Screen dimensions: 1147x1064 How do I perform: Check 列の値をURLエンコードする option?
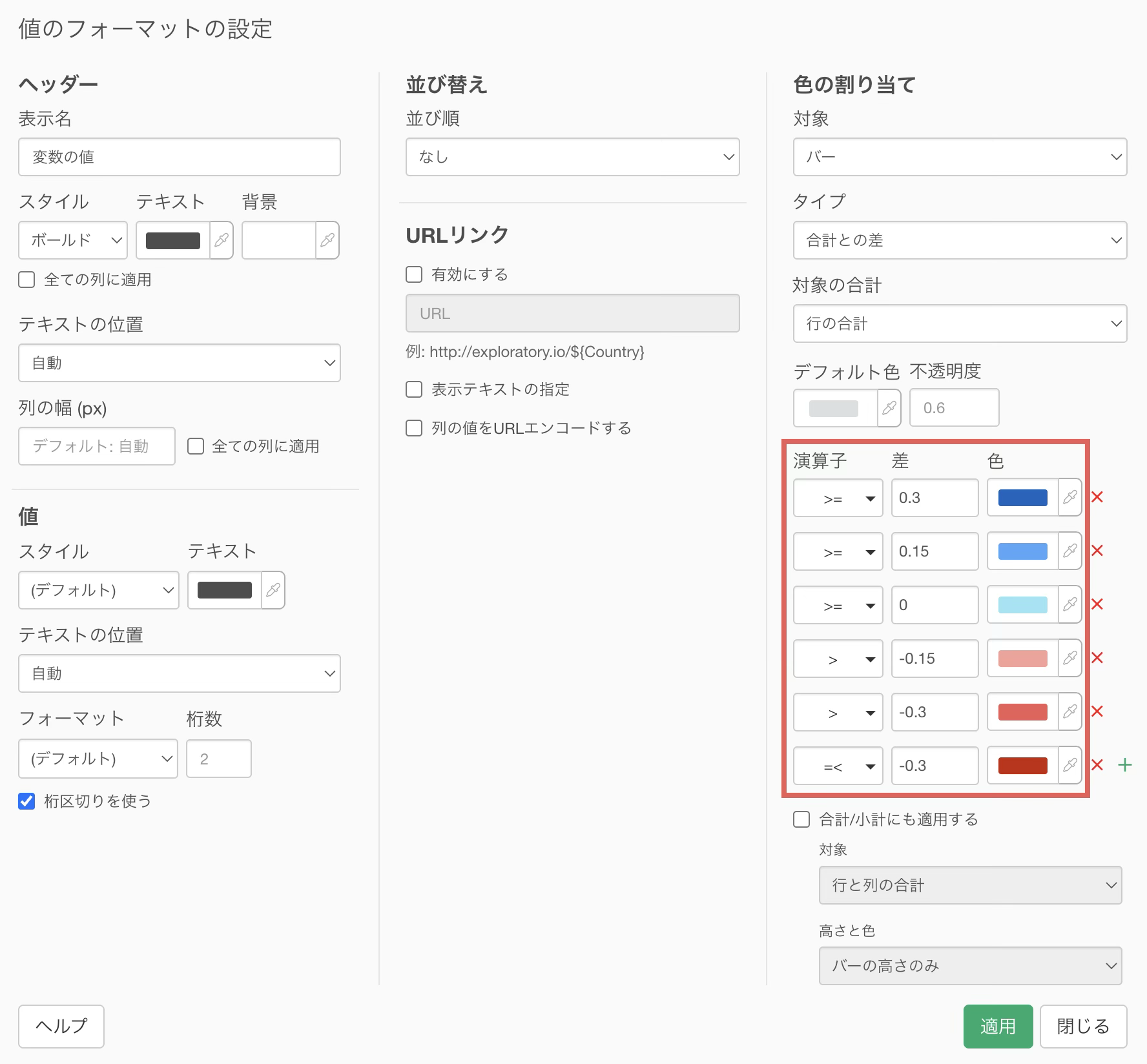(x=414, y=428)
